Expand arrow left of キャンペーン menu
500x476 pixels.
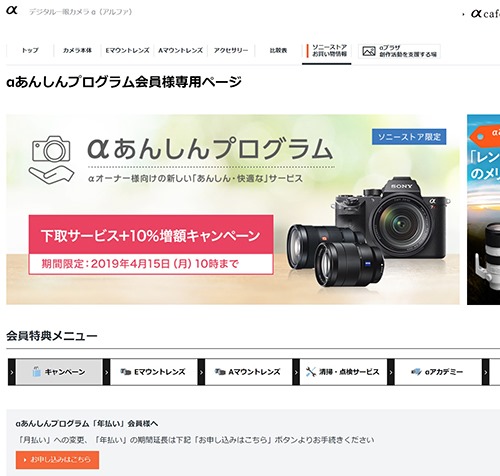click(12, 372)
